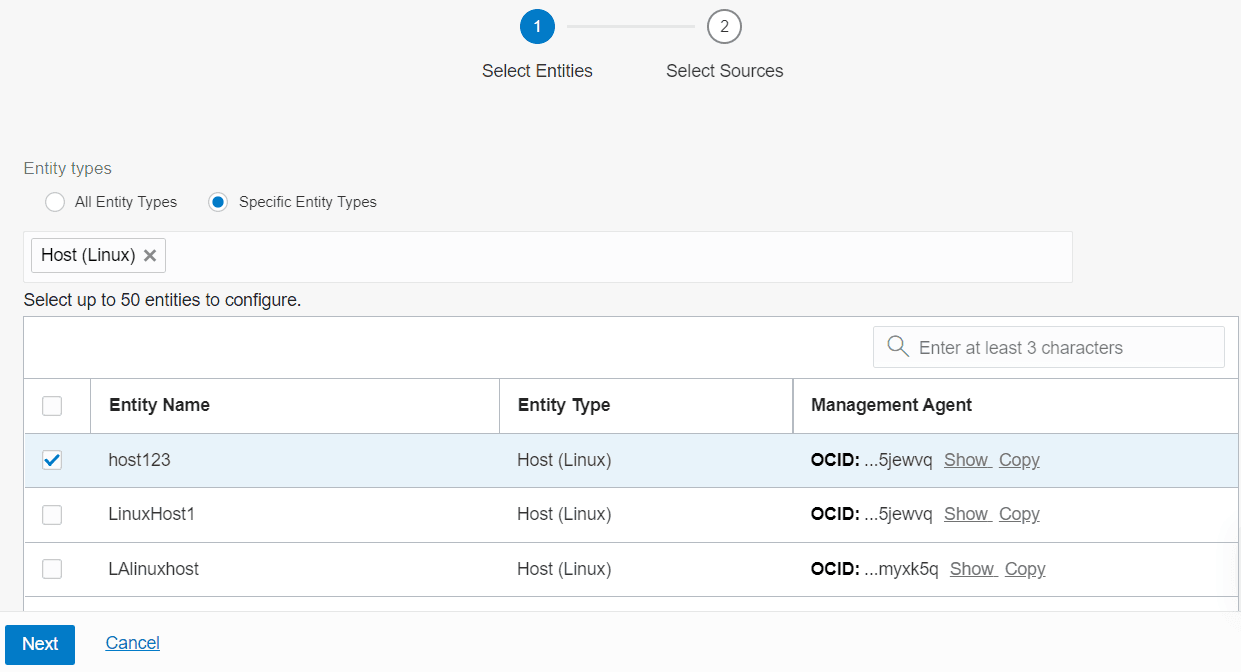The height and width of the screenshot is (672, 1241).
Task: Remove the Host (Linux) tag
Action: click(150, 255)
